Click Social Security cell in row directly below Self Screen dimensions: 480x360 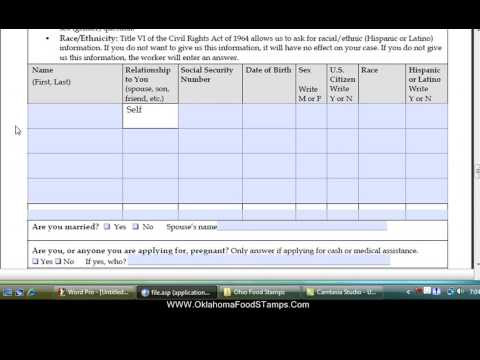coord(210,141)
